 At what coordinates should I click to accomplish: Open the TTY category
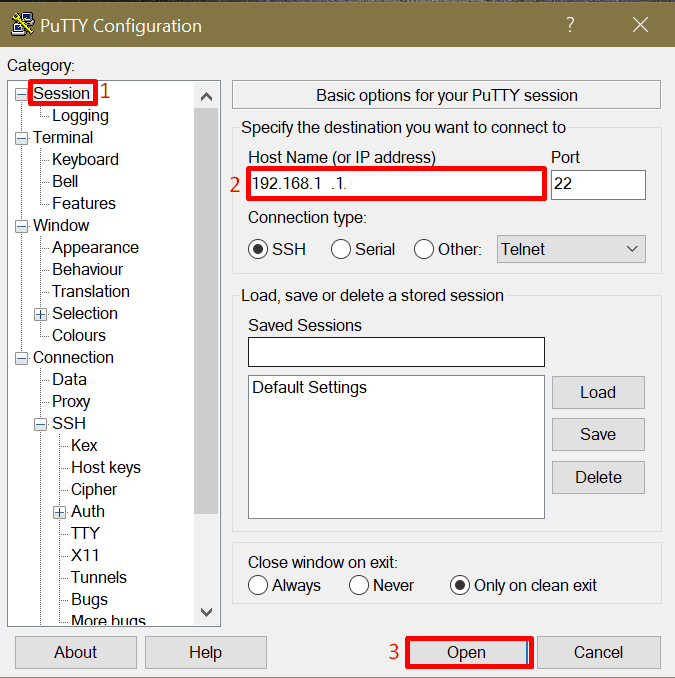click(x=86, y=534)
